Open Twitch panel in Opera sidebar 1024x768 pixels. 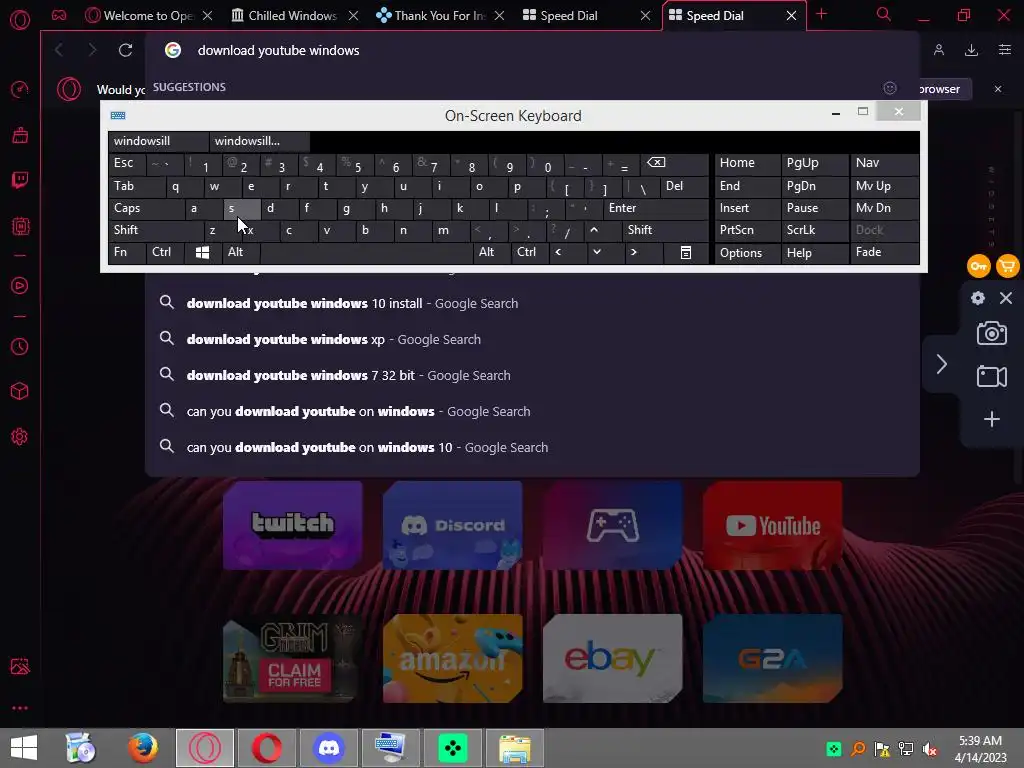pos(20,180)
